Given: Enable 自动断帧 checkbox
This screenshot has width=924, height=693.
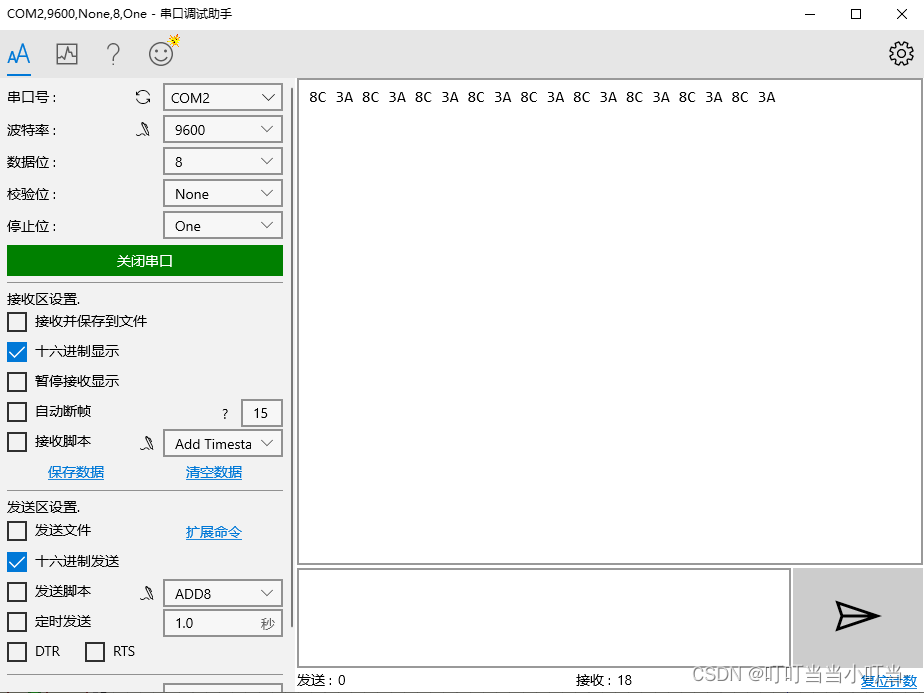Looking at the screenshot, I should click(x=17, y=412).
